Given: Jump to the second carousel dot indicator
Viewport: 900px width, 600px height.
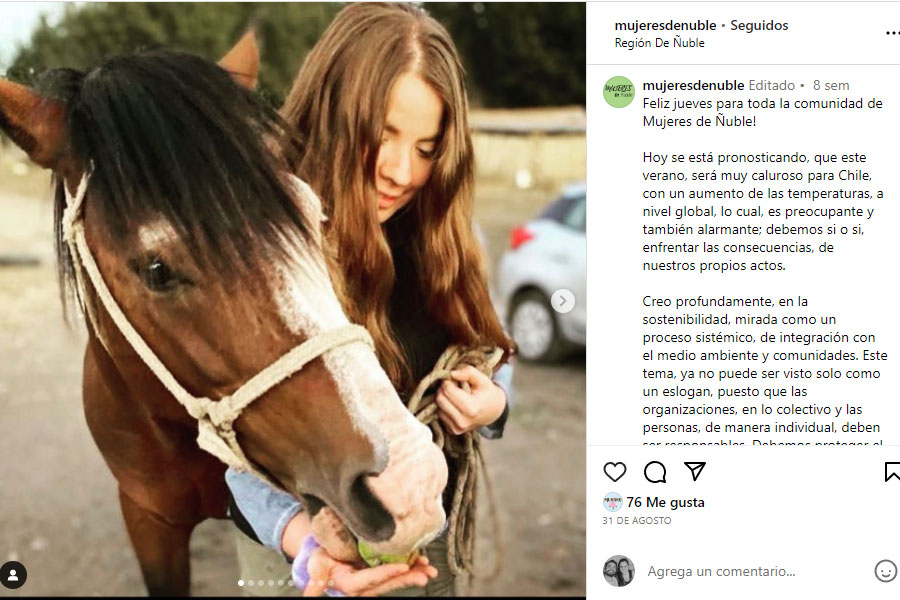Looking at the screenshot, I should [250, 582].
